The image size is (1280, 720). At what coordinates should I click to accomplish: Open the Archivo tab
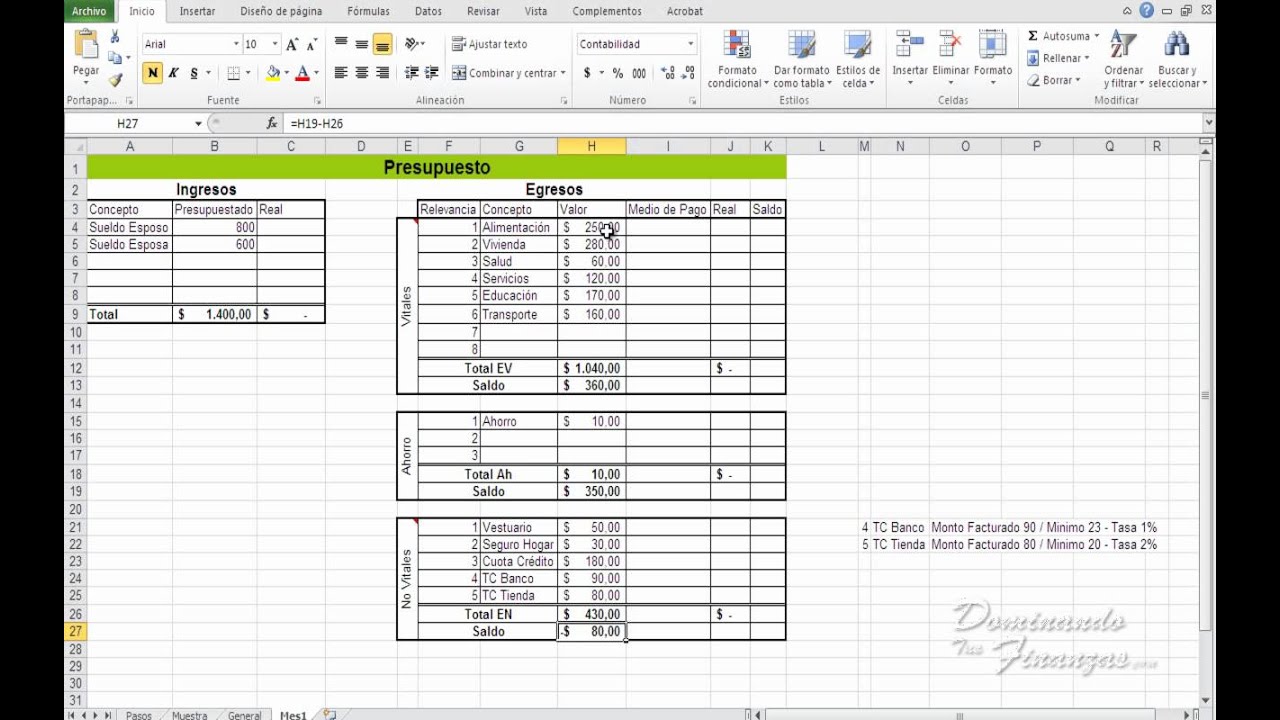[89, 11]
